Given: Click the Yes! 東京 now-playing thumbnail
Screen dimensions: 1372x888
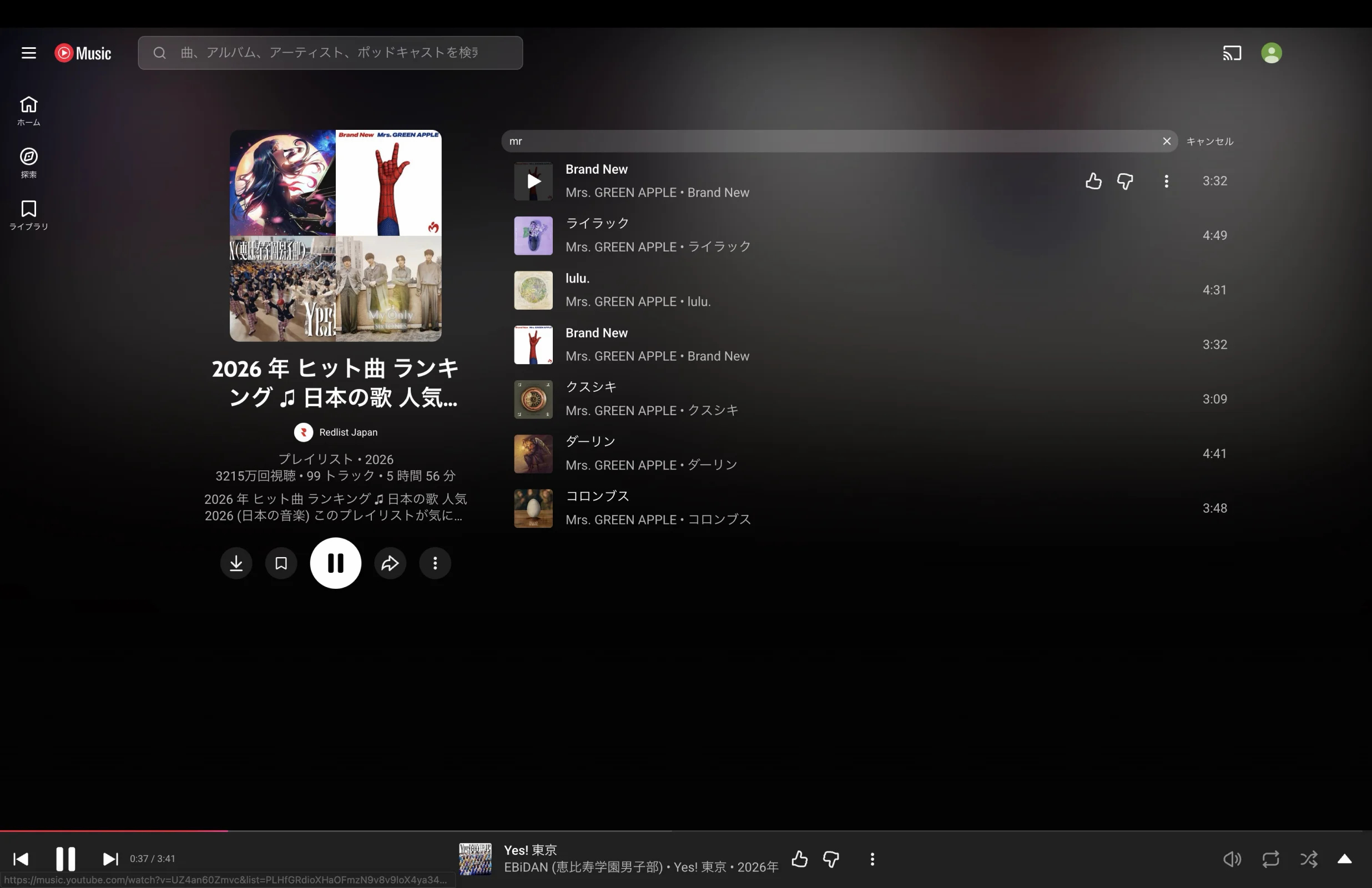Looking at the screenshot, I should tap(475, 859).
